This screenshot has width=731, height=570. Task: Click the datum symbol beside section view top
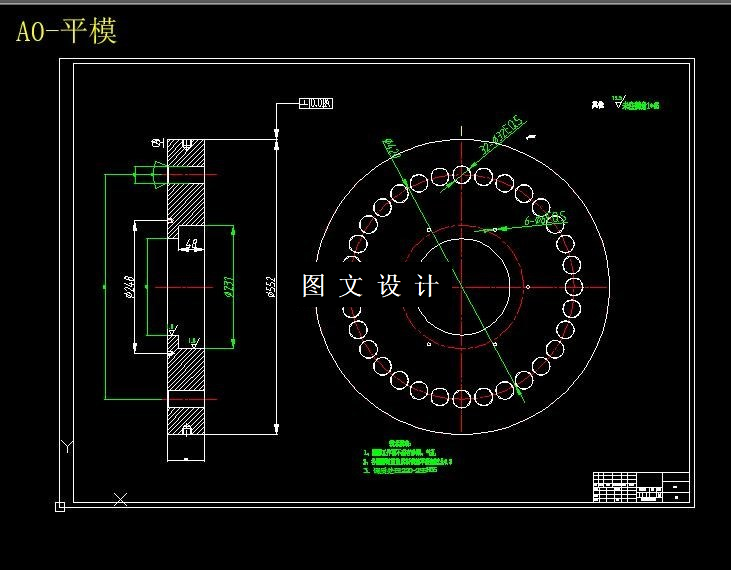[159, 143]
